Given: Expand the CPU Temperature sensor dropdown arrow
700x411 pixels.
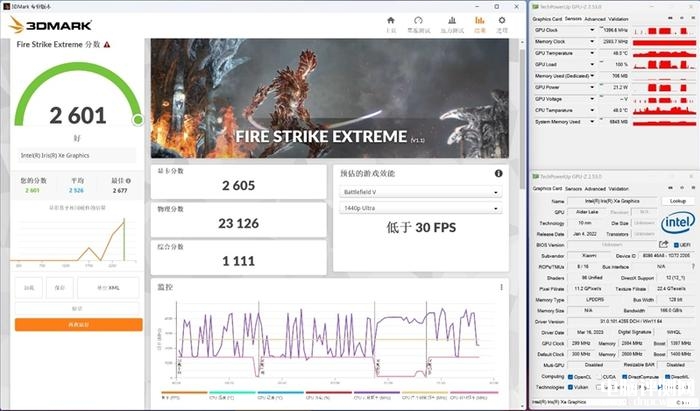Looking at the screenshot, I should point(592,110).
